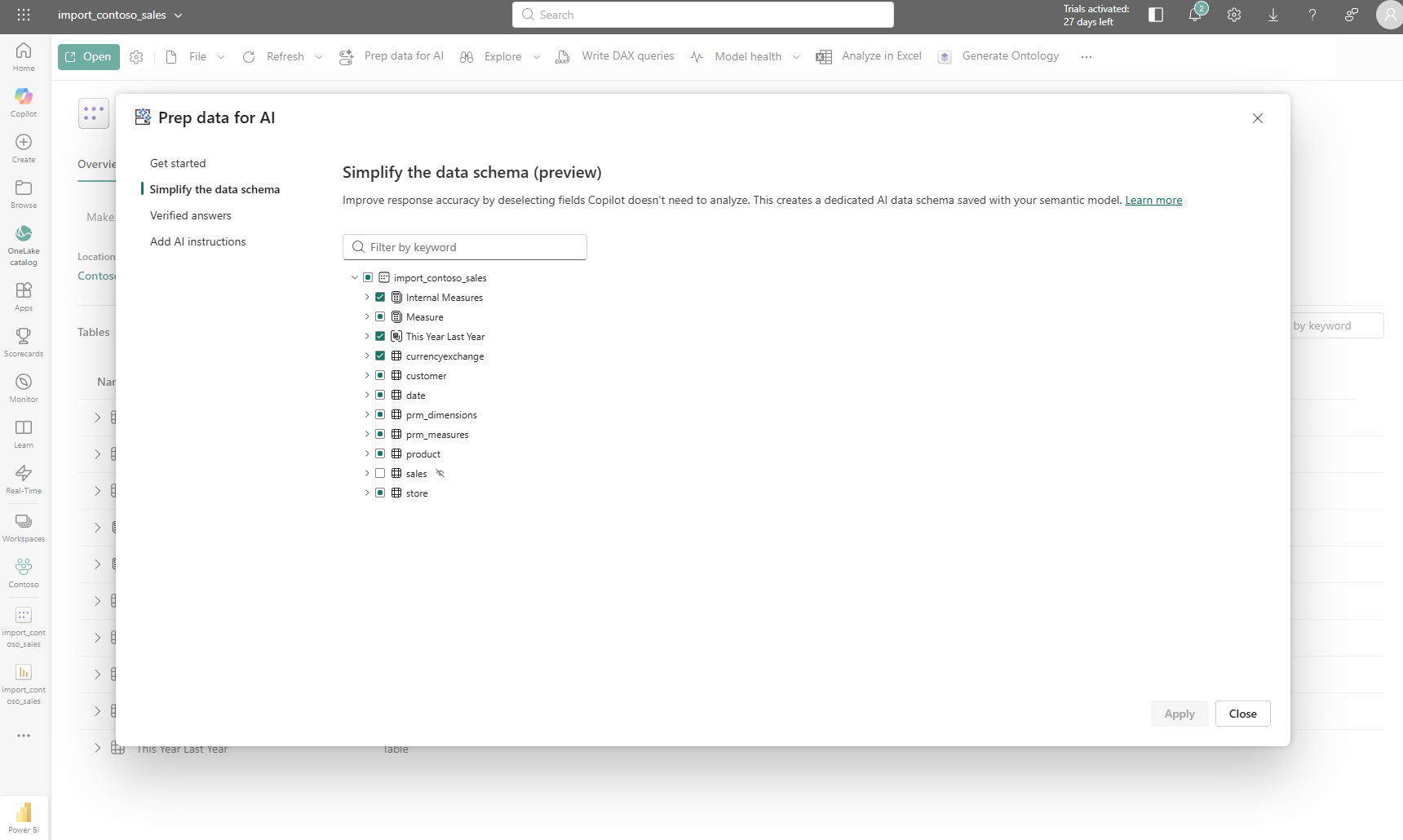Image resolution: width=1403 pixels, height=840 pixels.
Task: Open the Refresh dropdown arrow
Action: point(319,56)
